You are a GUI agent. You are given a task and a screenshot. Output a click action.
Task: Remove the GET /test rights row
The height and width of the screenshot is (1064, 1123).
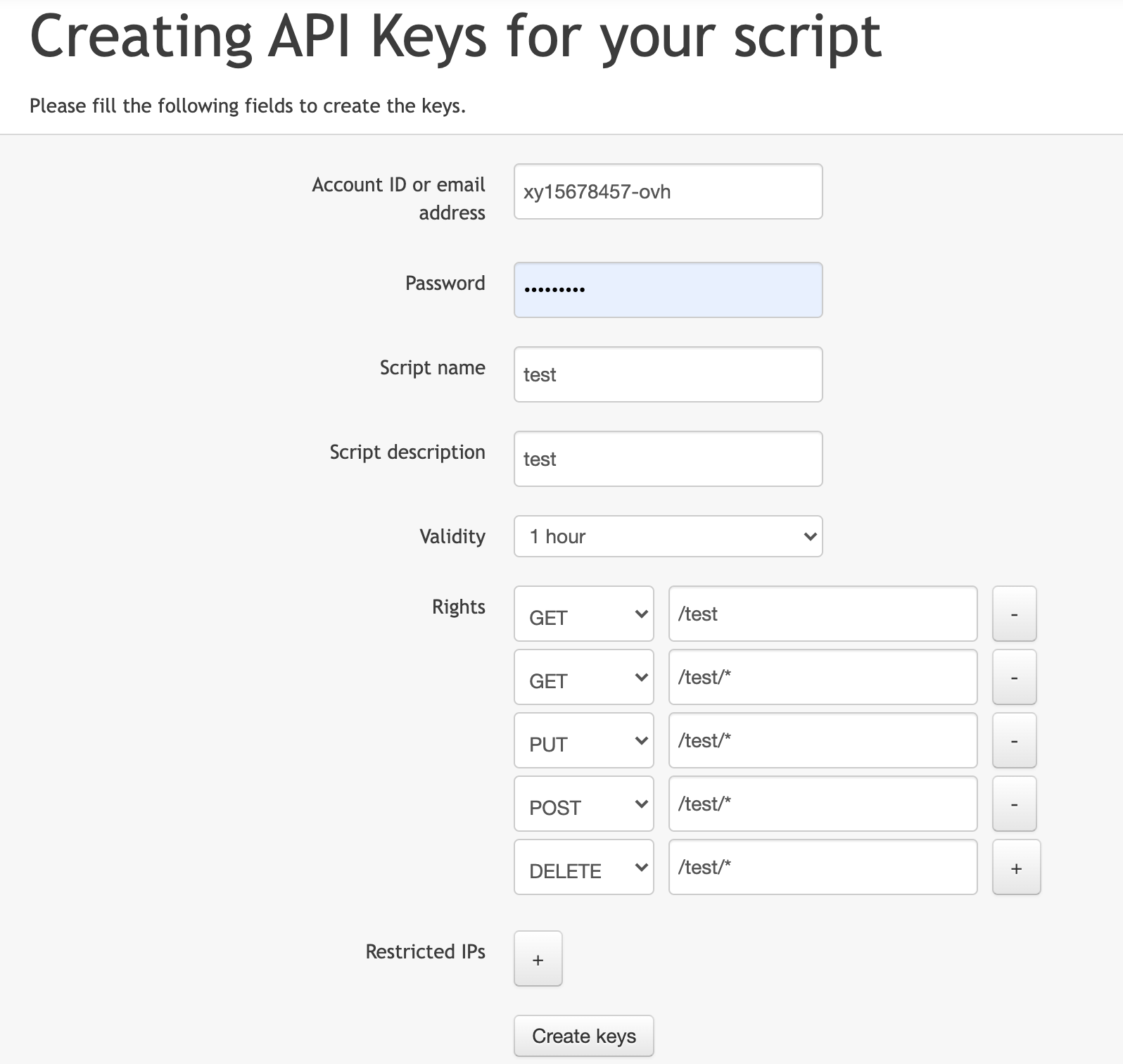coord(1014,614)
